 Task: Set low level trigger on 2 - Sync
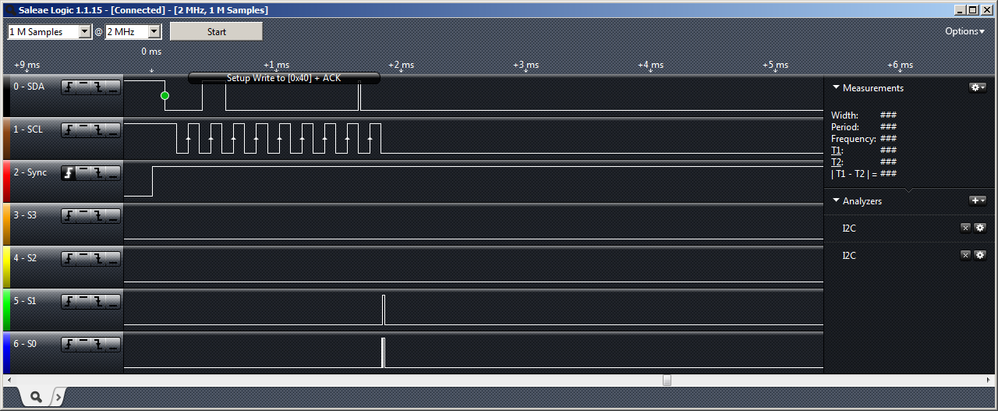(113, 173)
